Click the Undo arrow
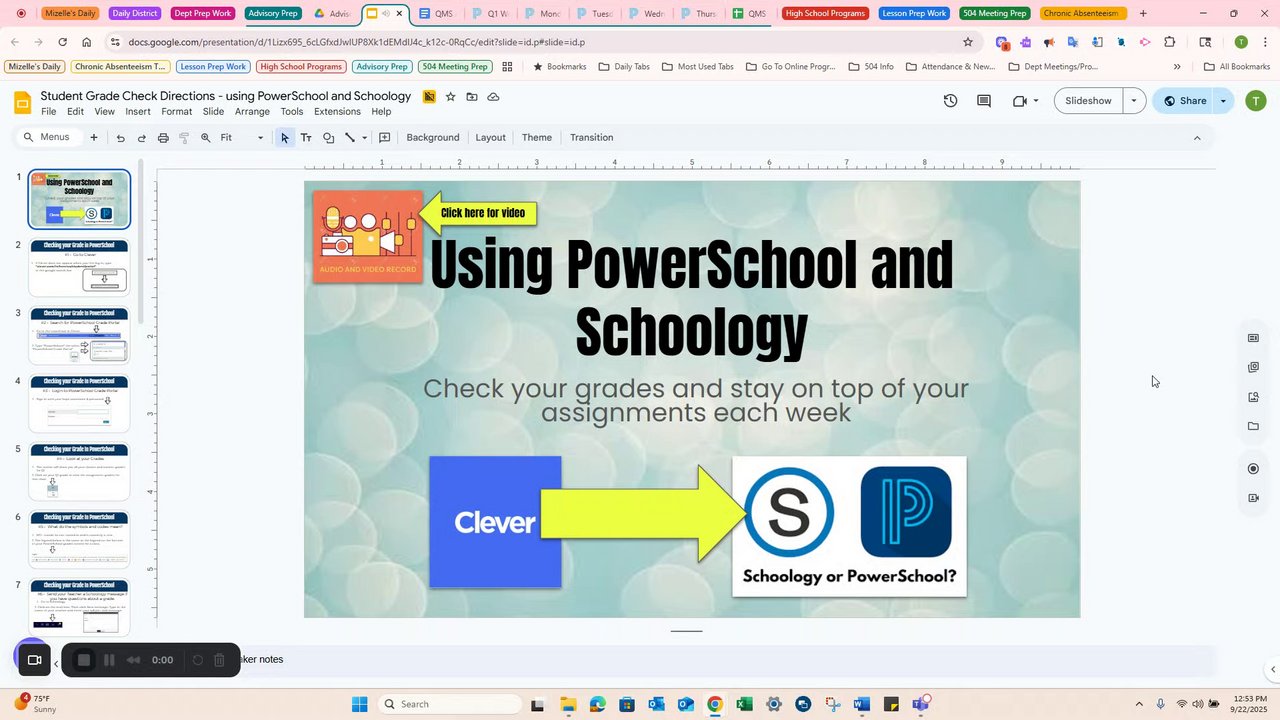This screenshot has width=1280, height=720. tap(120, 138)
